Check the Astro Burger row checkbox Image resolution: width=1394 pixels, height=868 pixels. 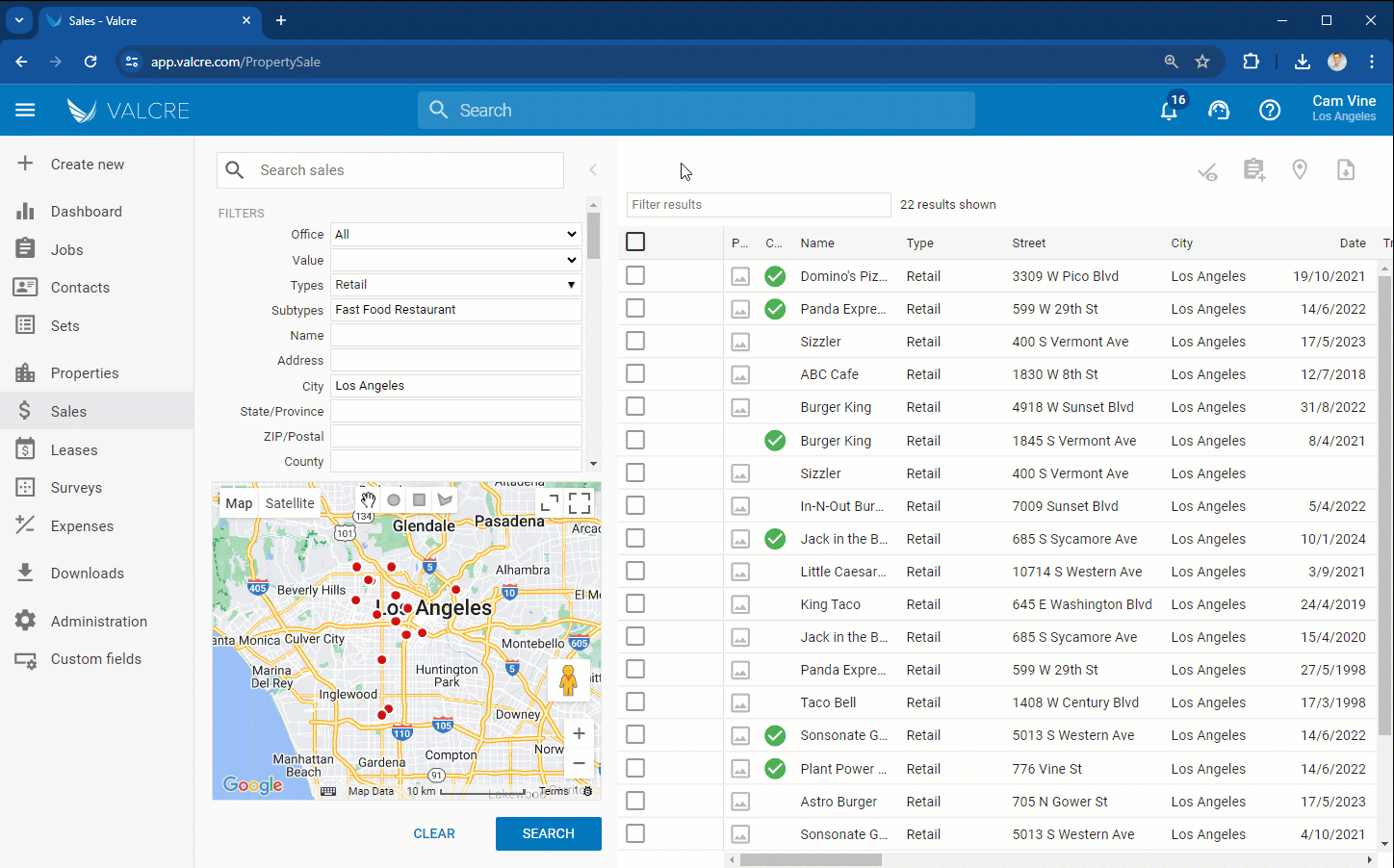click(x=635, y=801)
